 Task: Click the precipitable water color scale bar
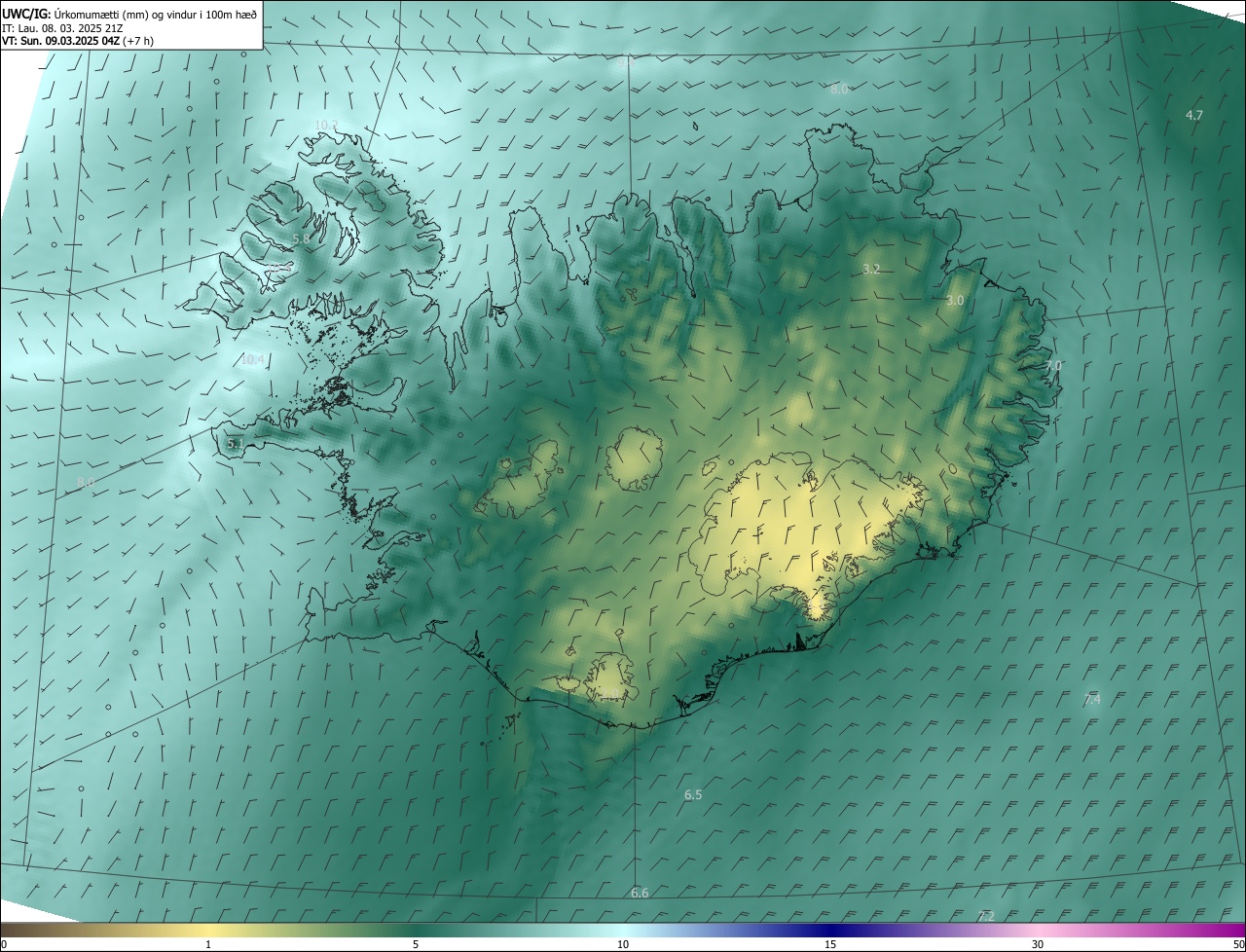[x=623, y=930]
